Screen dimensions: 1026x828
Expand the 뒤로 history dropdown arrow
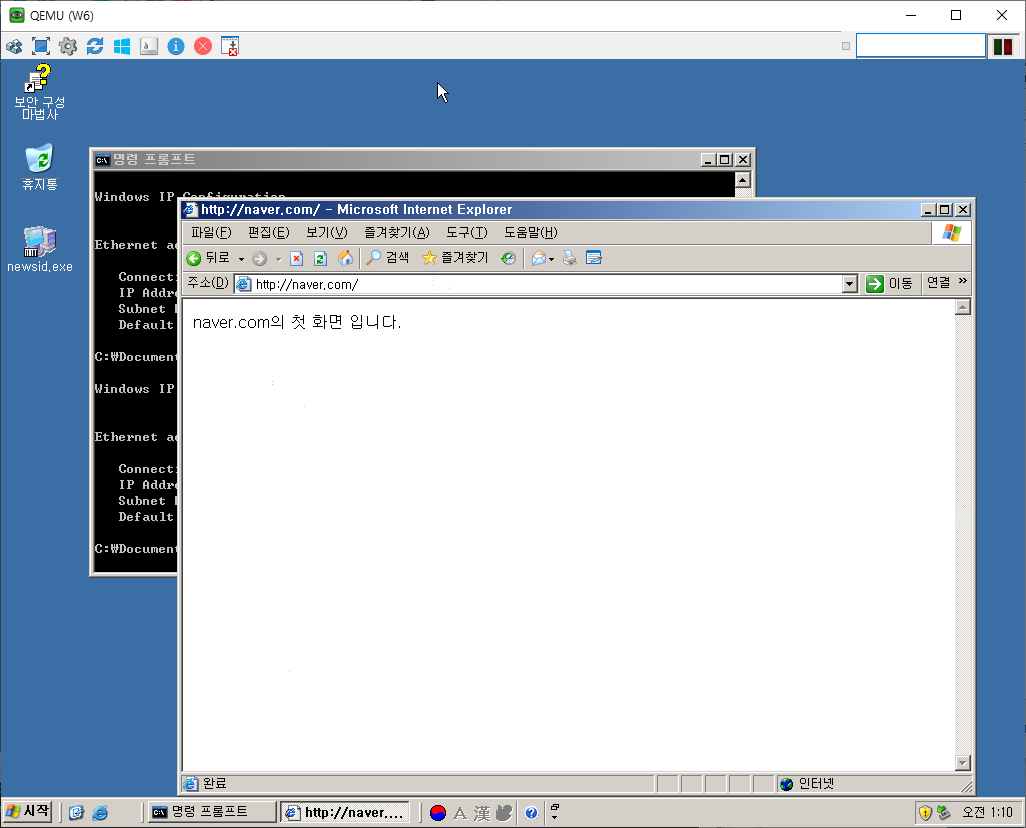pyautogui.click(x=241, y=259)
